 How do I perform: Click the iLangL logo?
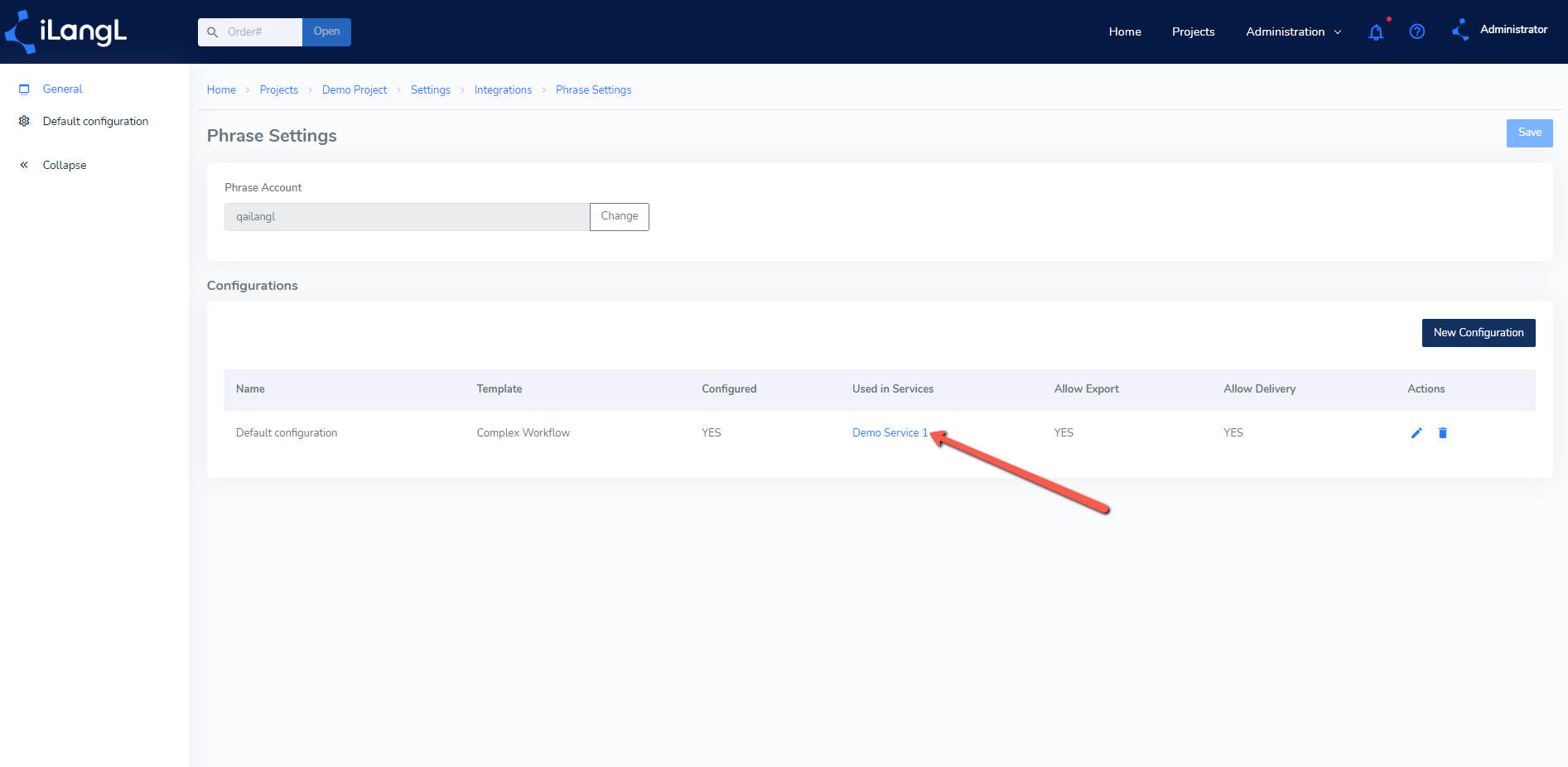66,31
